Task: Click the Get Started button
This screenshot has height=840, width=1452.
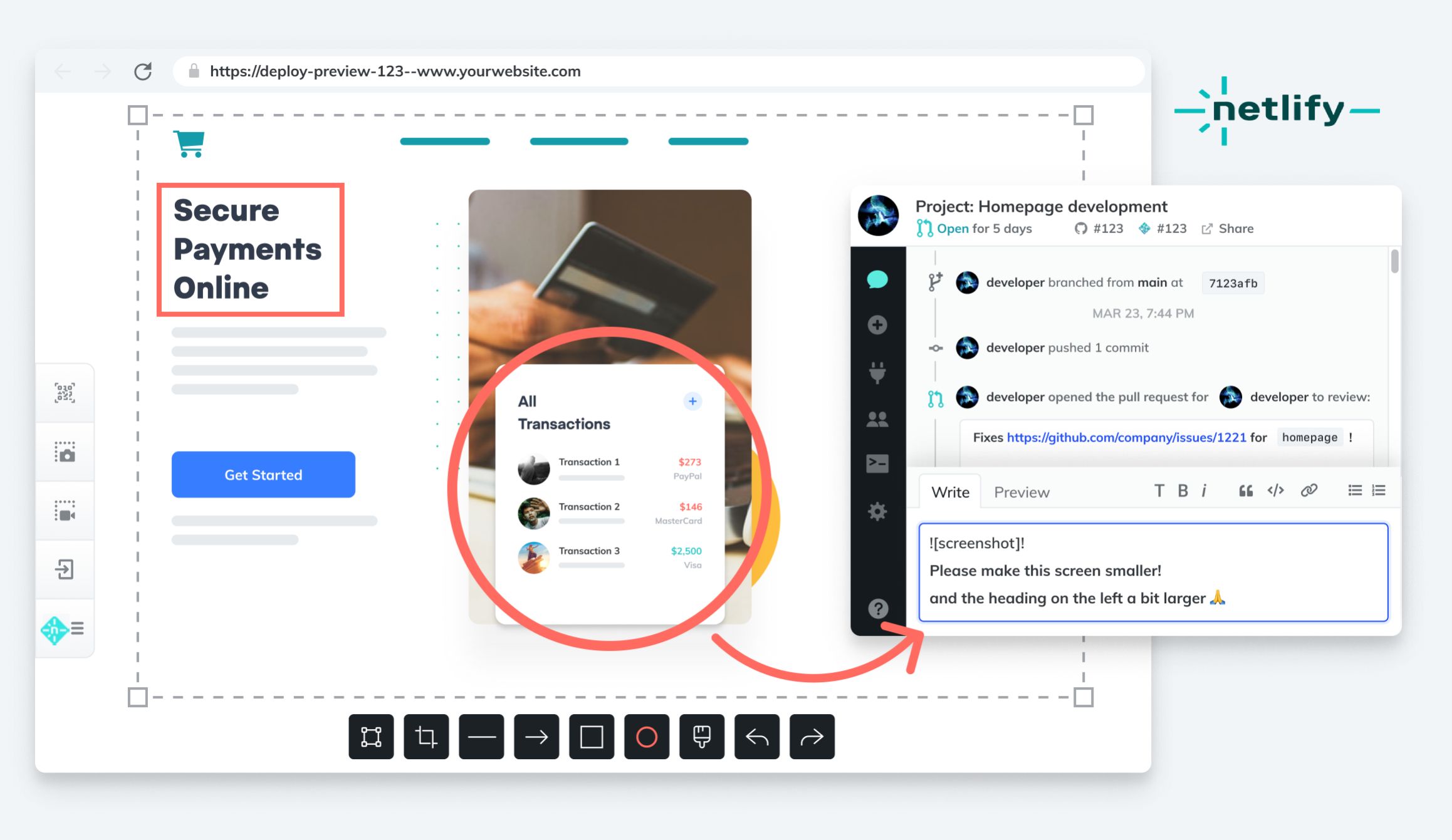Action: [263, 474]
